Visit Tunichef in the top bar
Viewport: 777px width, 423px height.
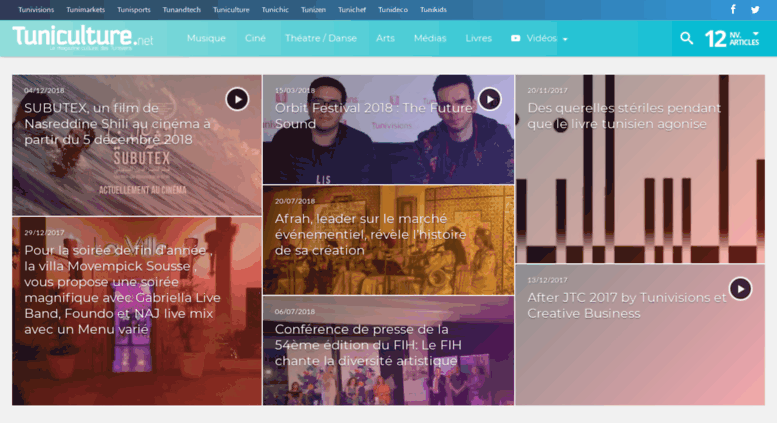(352, 9)
